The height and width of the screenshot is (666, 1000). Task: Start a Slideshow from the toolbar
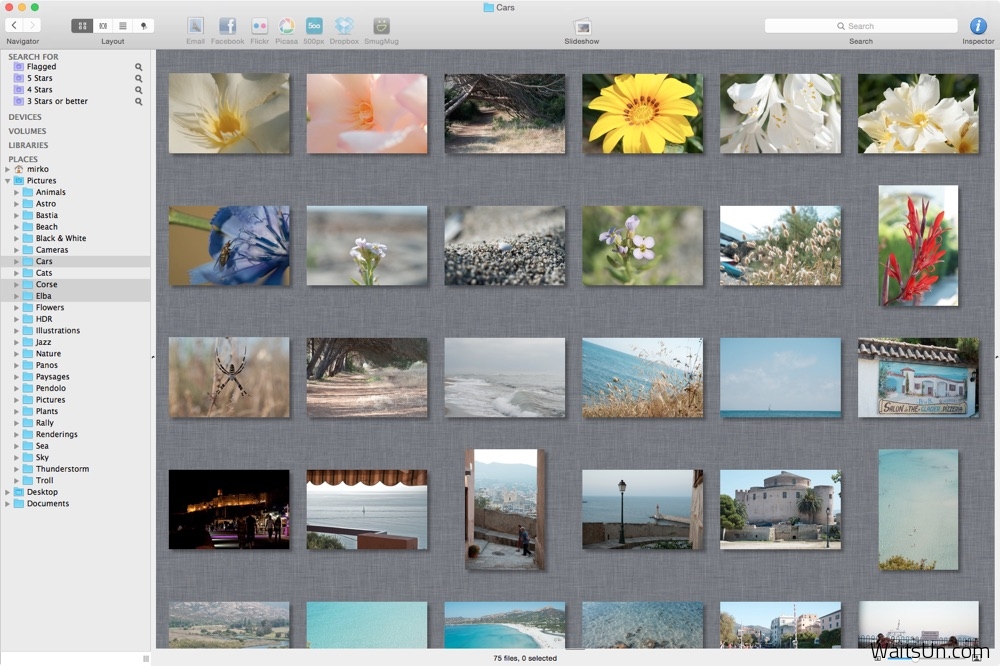pyautogui.click(x=581, y=26)
